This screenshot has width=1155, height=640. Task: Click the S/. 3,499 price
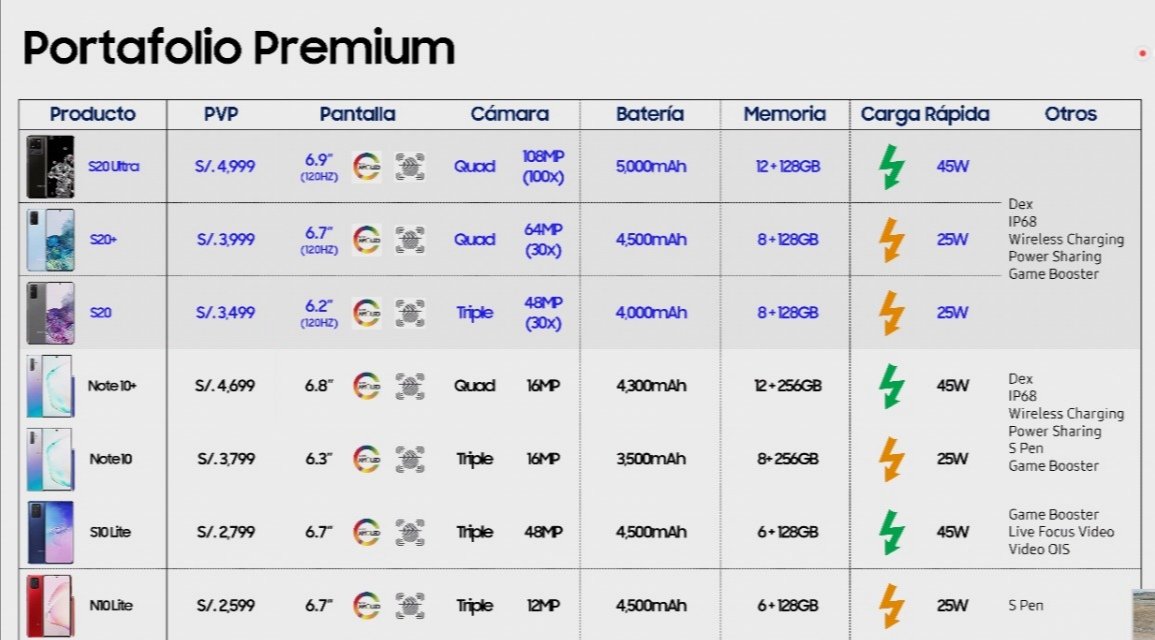pos(225,312)
